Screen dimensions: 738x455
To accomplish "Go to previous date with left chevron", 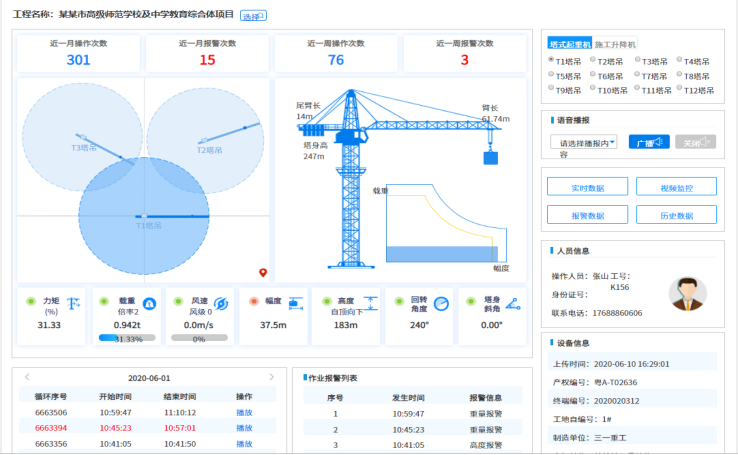I will pos(27,377).
